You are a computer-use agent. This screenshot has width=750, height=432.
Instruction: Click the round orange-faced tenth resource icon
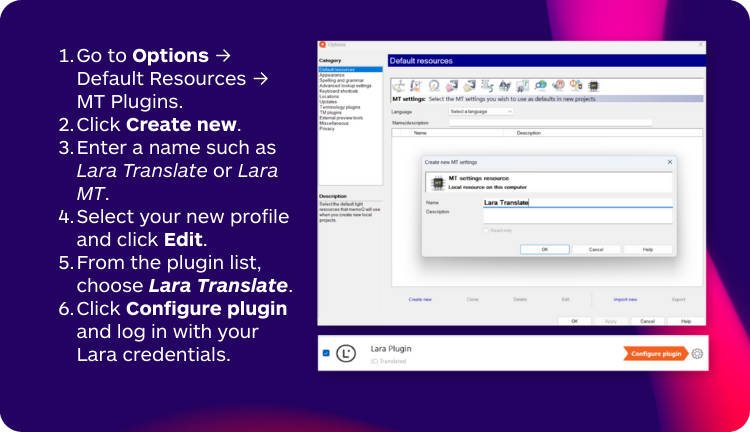point(558,86)
